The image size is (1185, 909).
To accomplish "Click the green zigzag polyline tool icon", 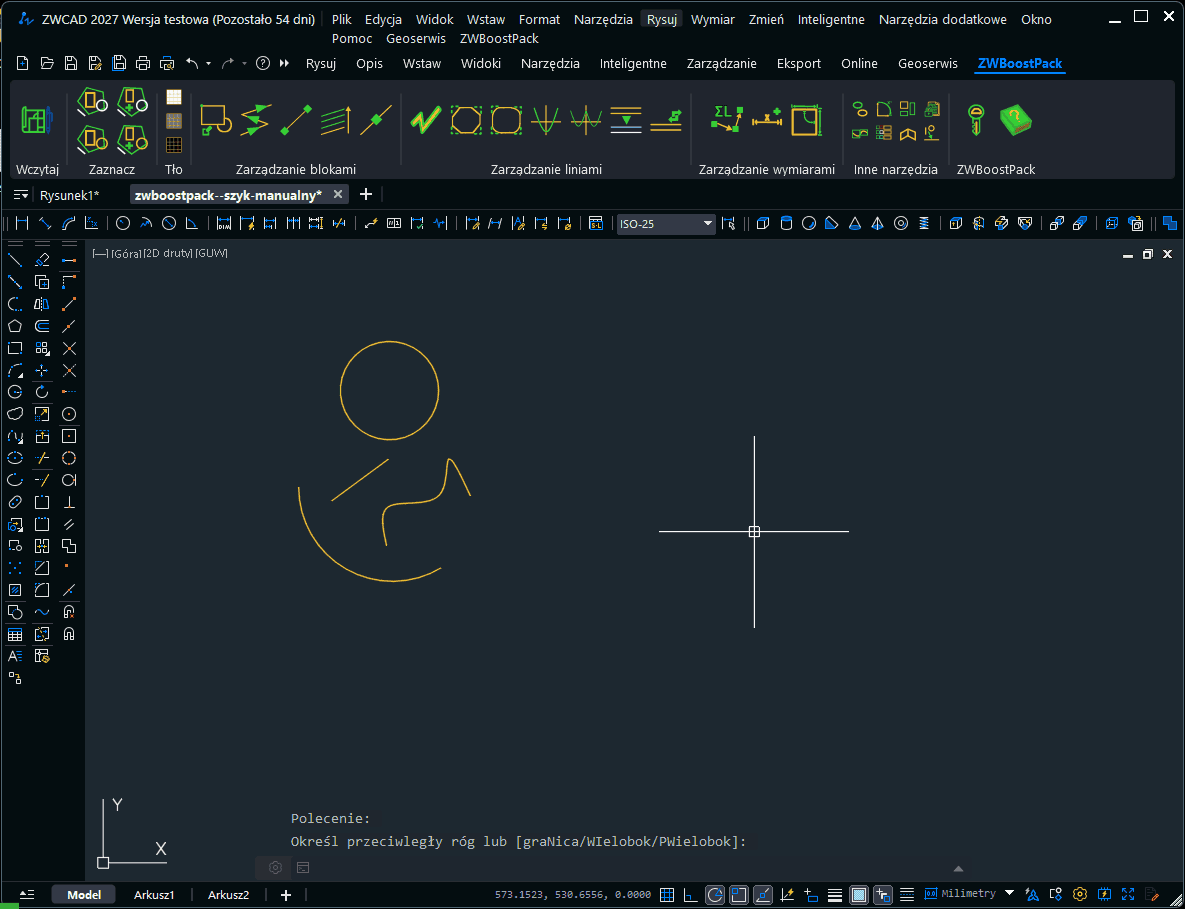I will click(x=425, y=120).
